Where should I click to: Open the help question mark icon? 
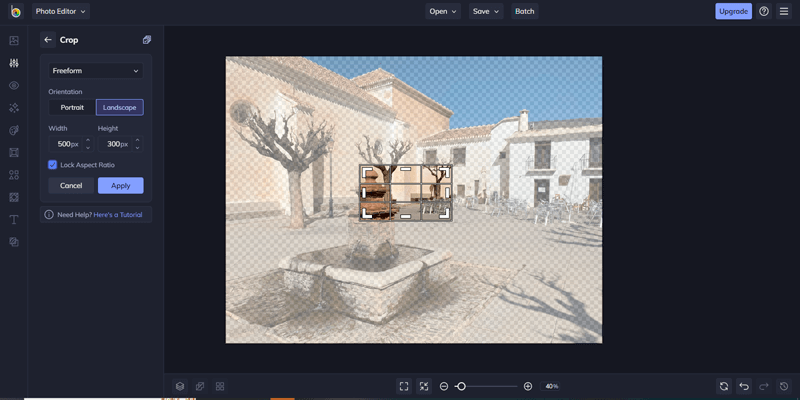tap(764, 11)
